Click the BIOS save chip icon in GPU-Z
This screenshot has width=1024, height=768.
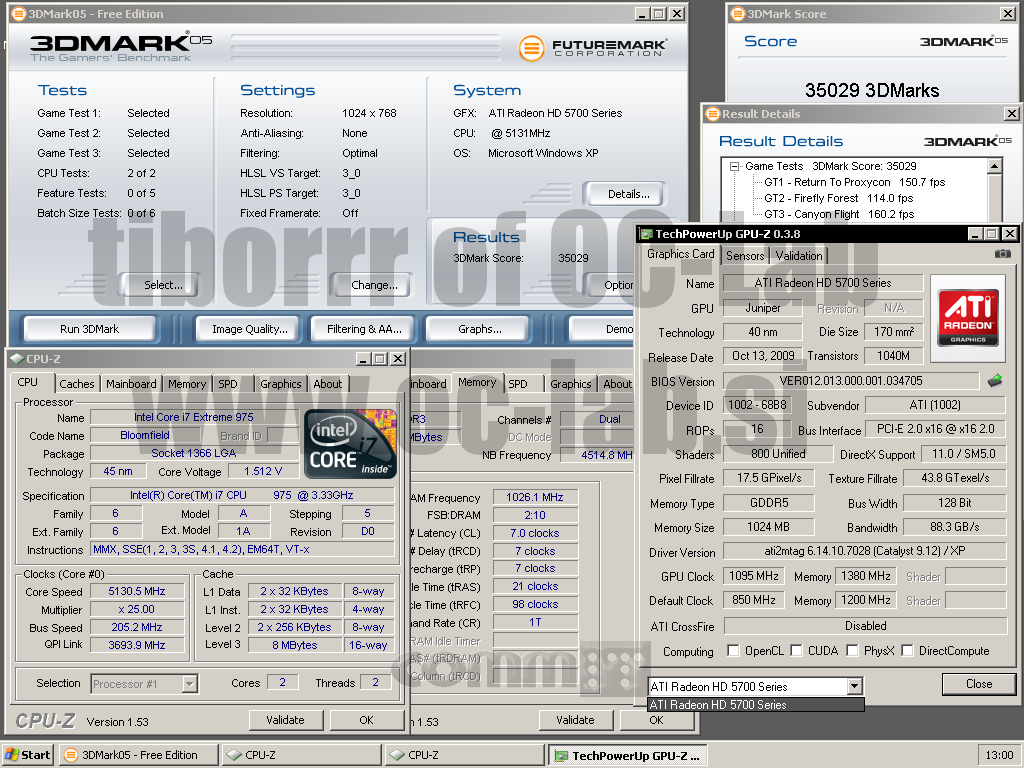(x=995, y=380)
